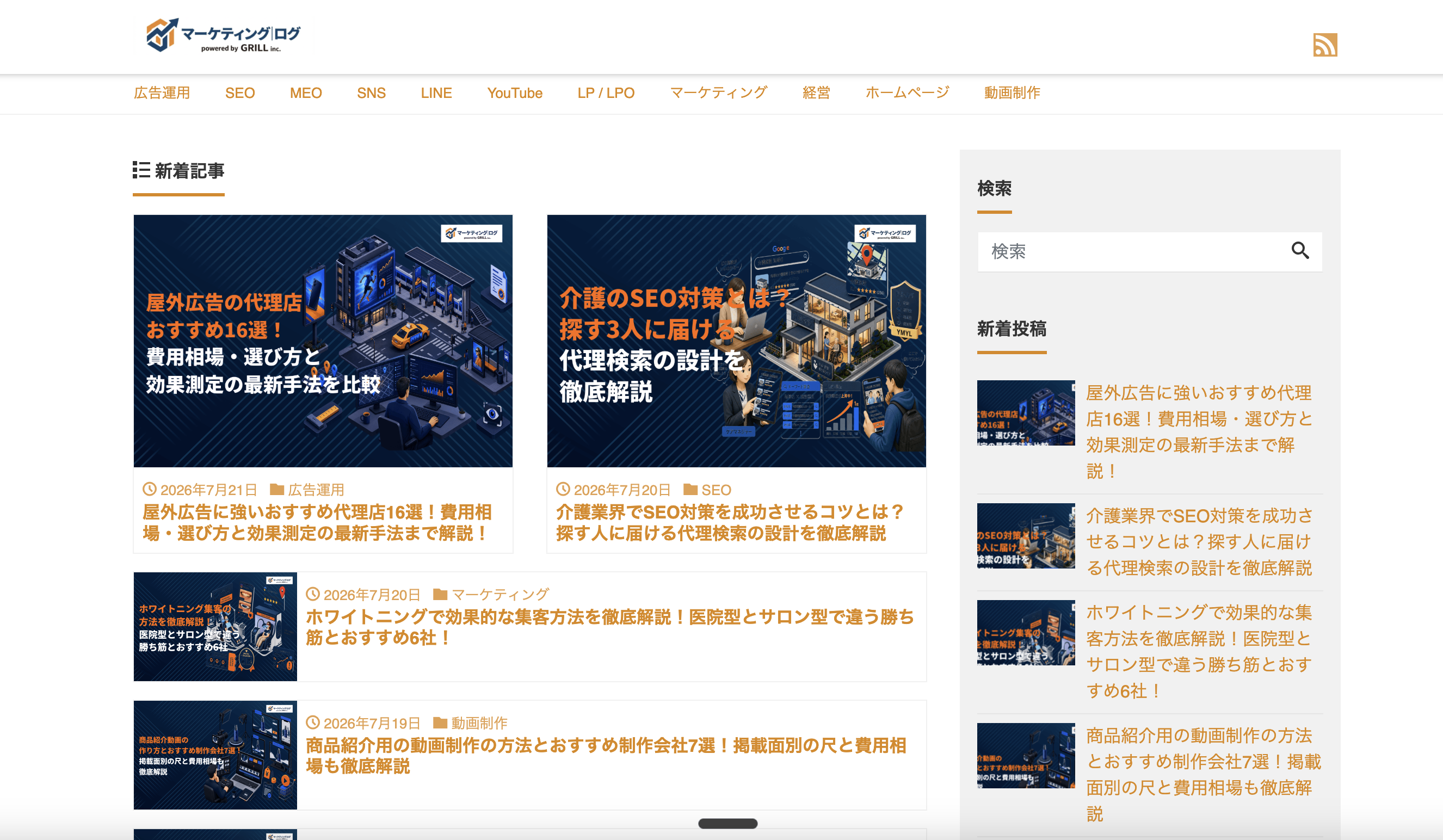Click the search magnifier icon
The height and width of the screenshot is (840, 1443).
point(1300,251)
